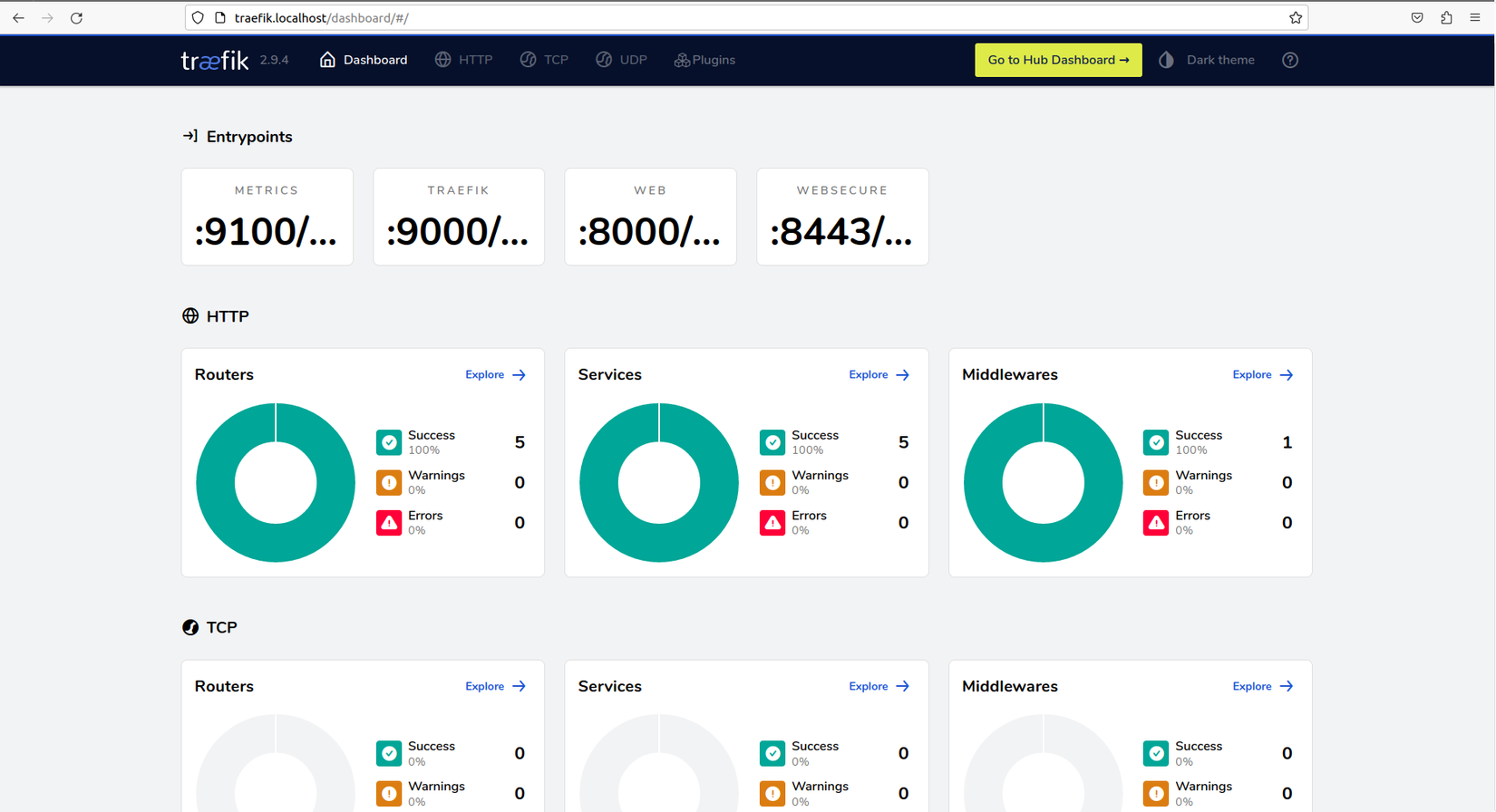
Task: Click the URL address bar field
Action: tap(743, 18)
